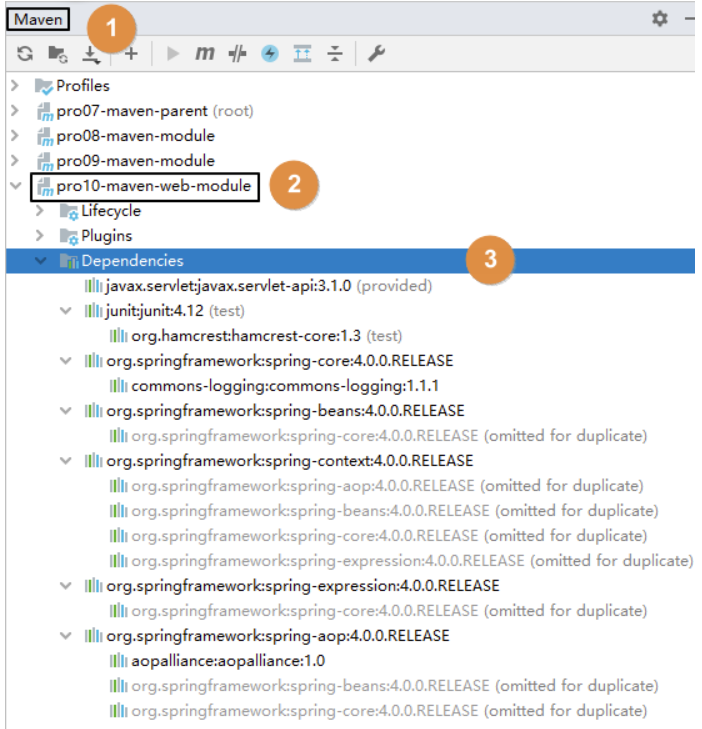The height and width of the screenshot is (729, 702).
Task: Select top-level spring-expression:4.0.0.RELEASE text
Action: click(x=303, y=586)
